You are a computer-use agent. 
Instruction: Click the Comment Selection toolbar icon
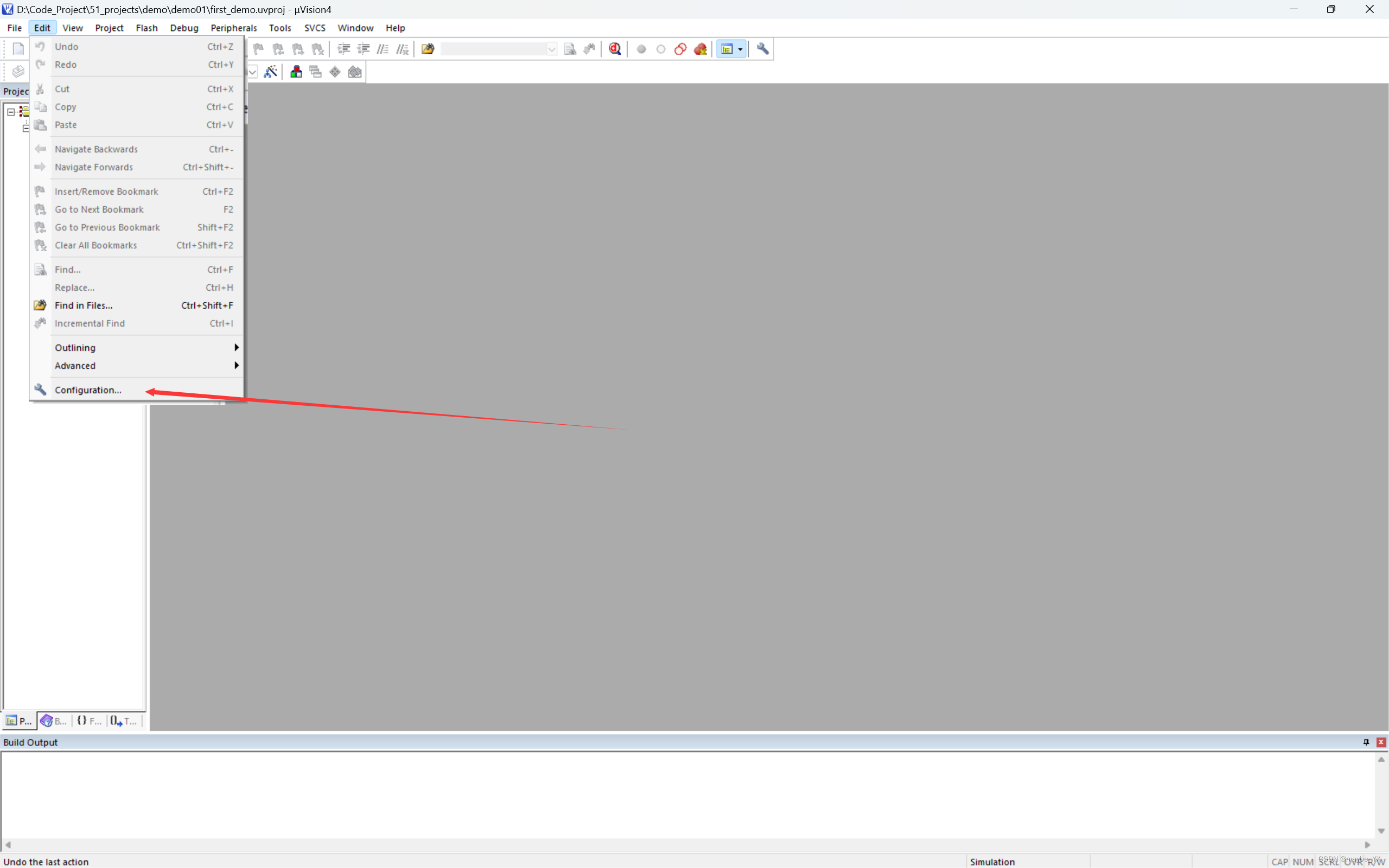point(383,49)
